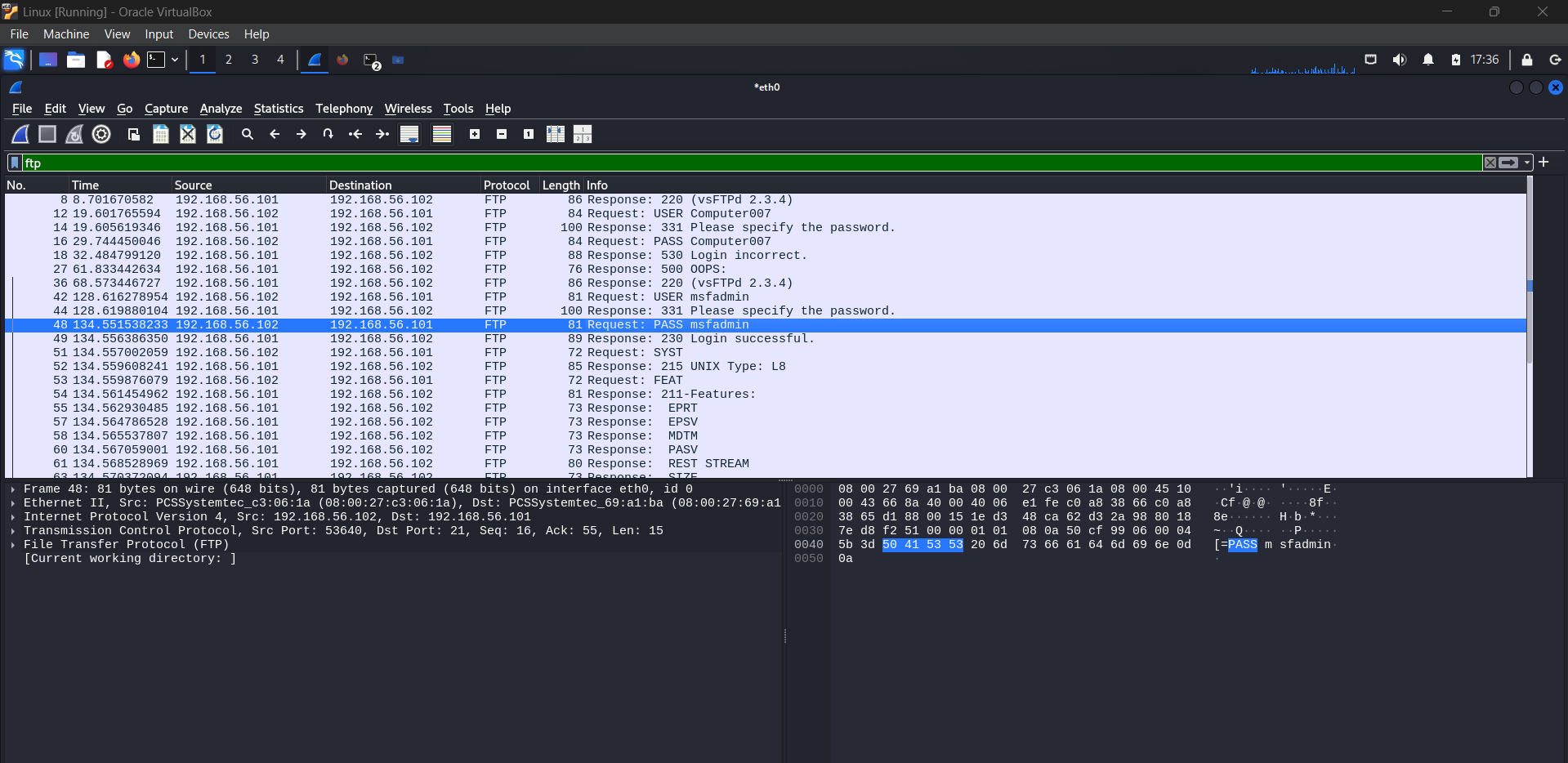Open Find a packet magnifier

248,134
